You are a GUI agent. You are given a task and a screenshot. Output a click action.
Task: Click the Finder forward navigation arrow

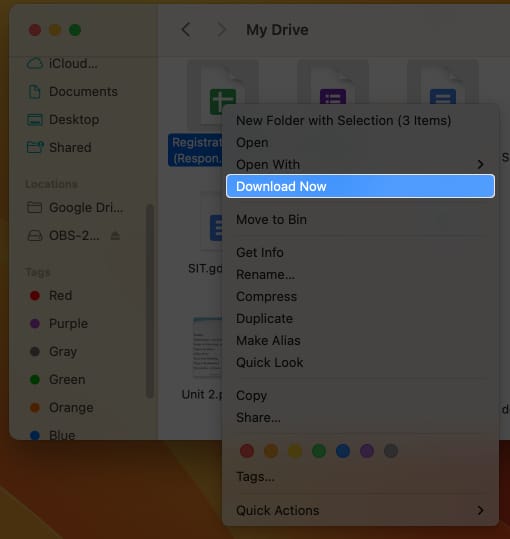click(222, 30)
